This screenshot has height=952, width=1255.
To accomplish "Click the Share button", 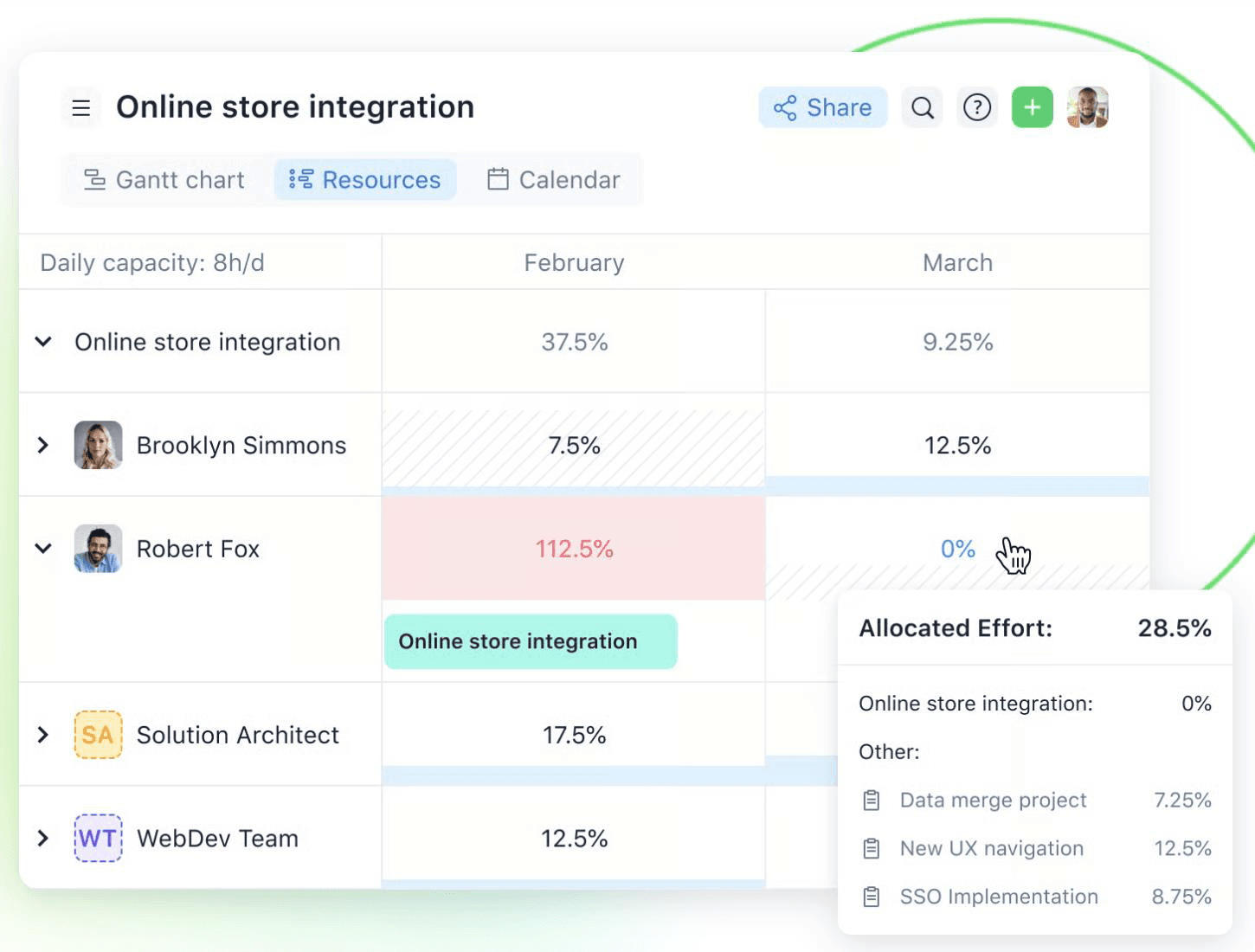I will coord(822,107).
